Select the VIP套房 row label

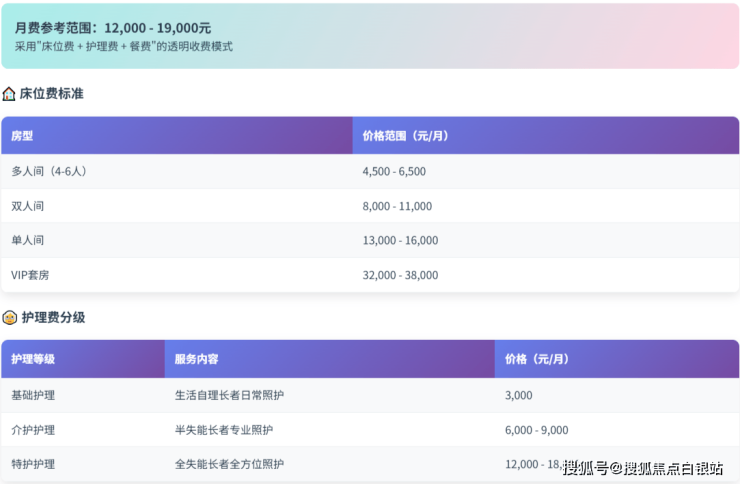coord(31,275)
